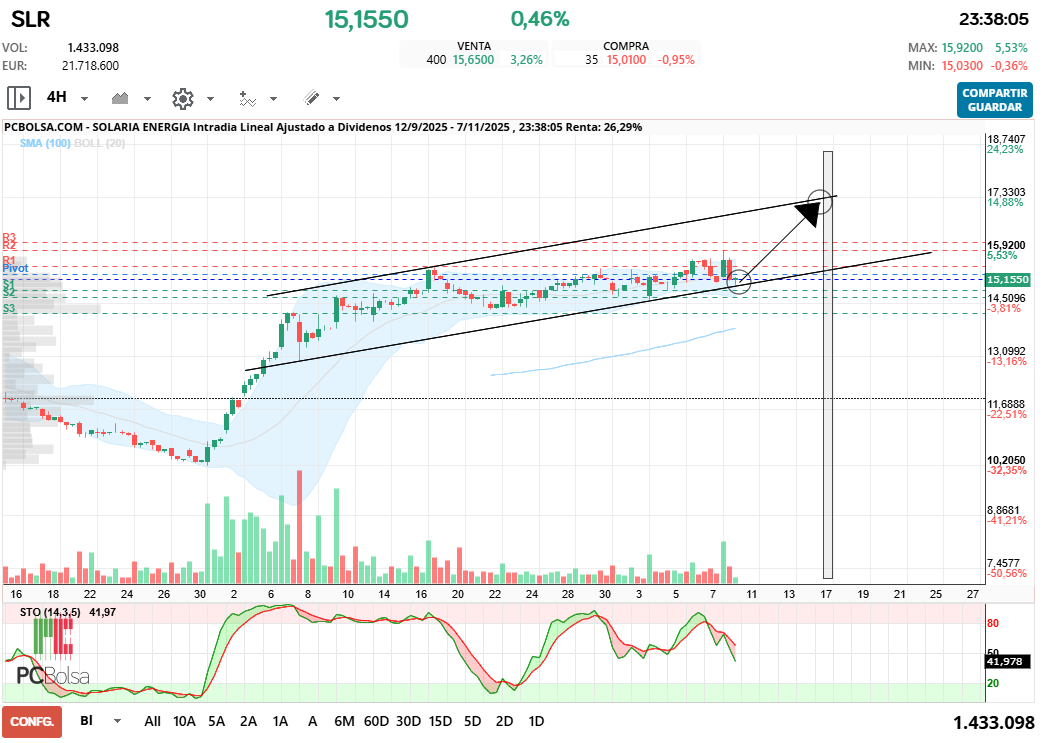The height and width of the screenshot is (743, 1048).
Task: Click the VENTA price 15,6500
Action: point(473,60)
